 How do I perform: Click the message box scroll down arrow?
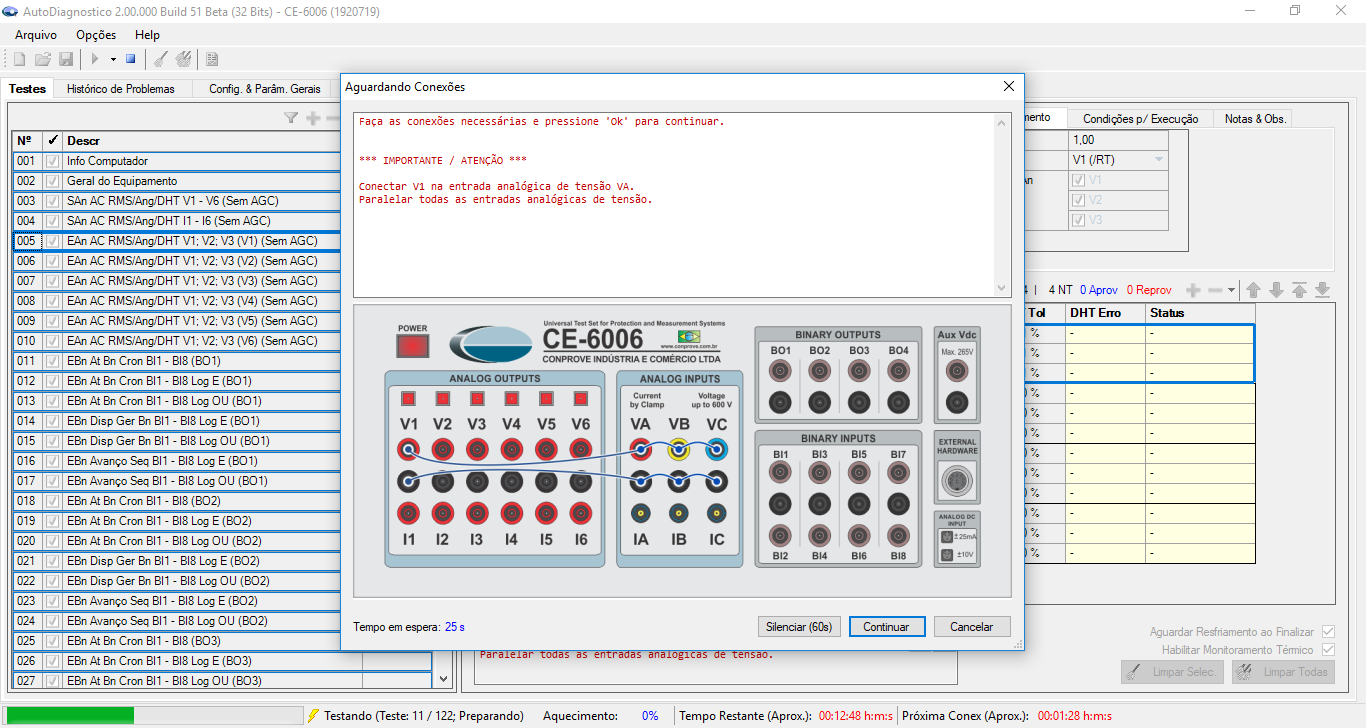[x=1003, y=288]
